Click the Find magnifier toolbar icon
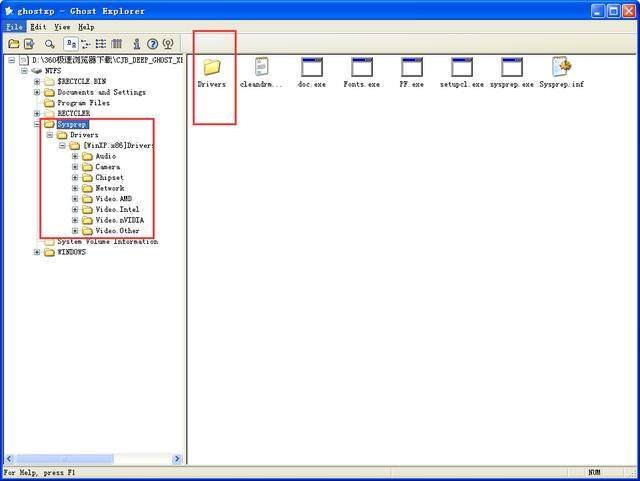Viewport: 640px width, 481px height. [x=50, y=44]
